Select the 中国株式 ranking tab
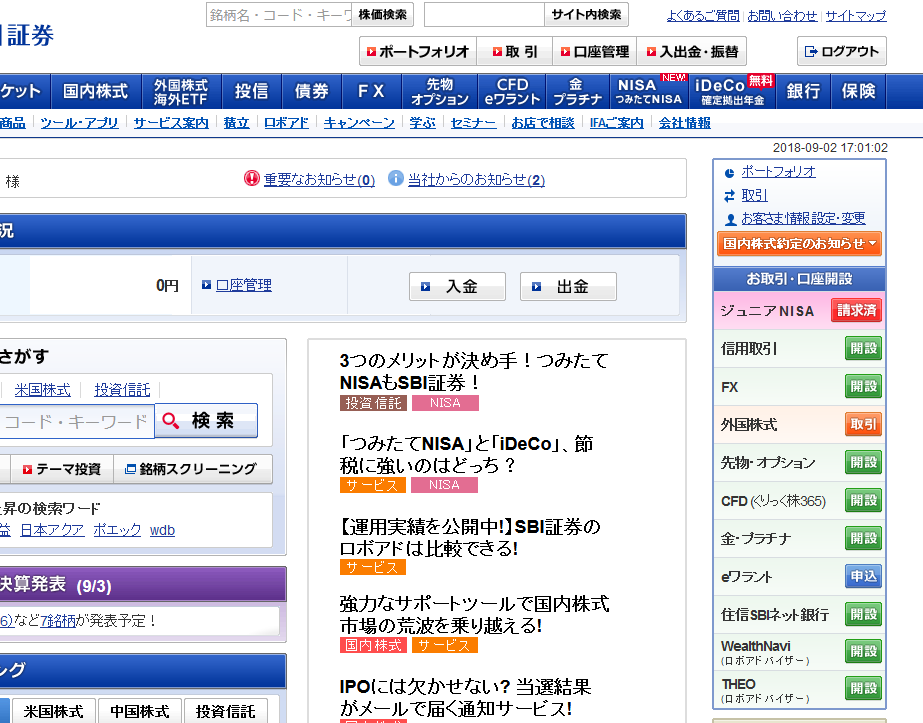The width and height of the screenshot is (923, 723). (x=140, y=711)
